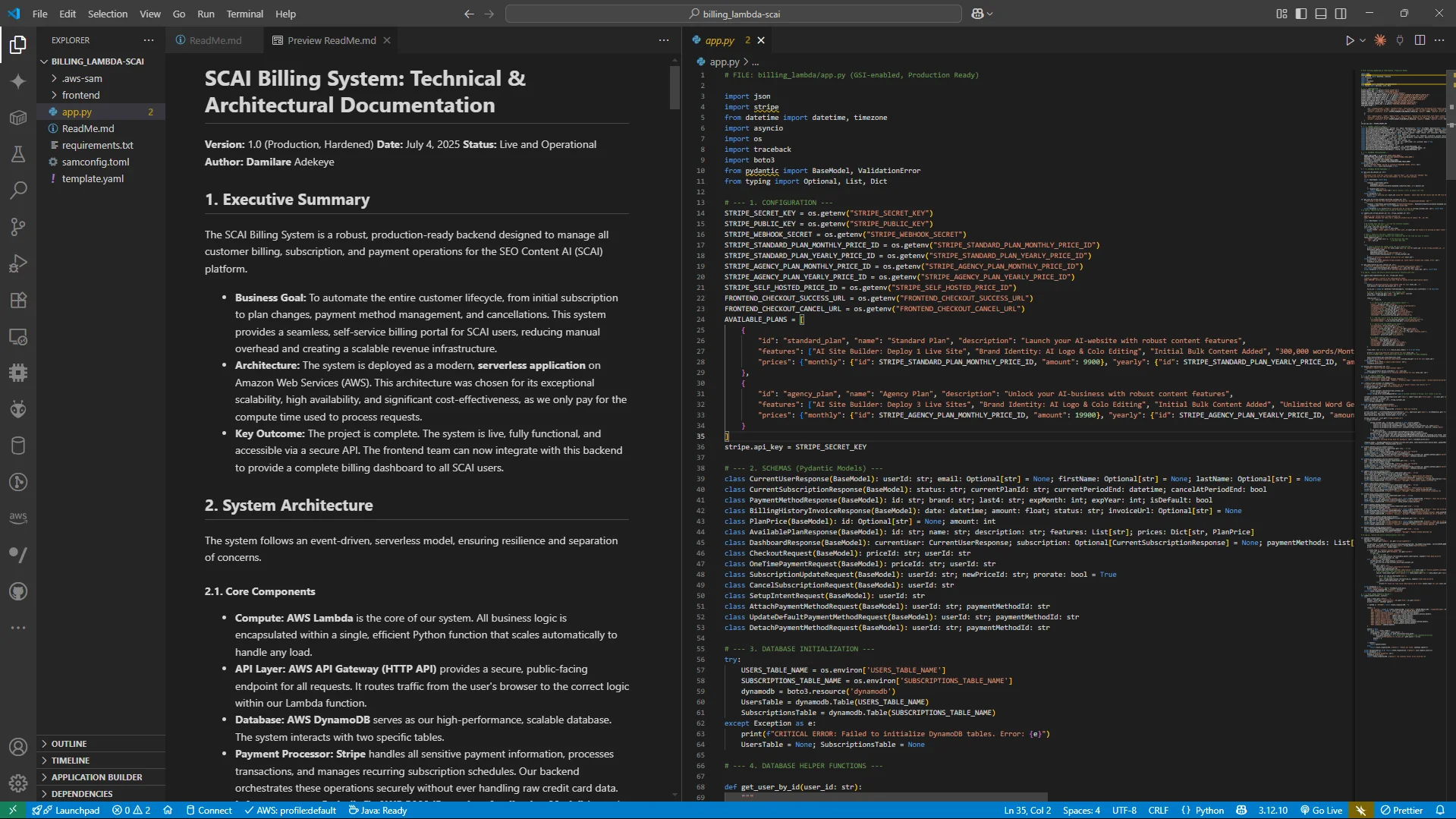The width and height of the screenshot is (1456, 819).
Task: Open the Terminal menu
Action: 244,14
